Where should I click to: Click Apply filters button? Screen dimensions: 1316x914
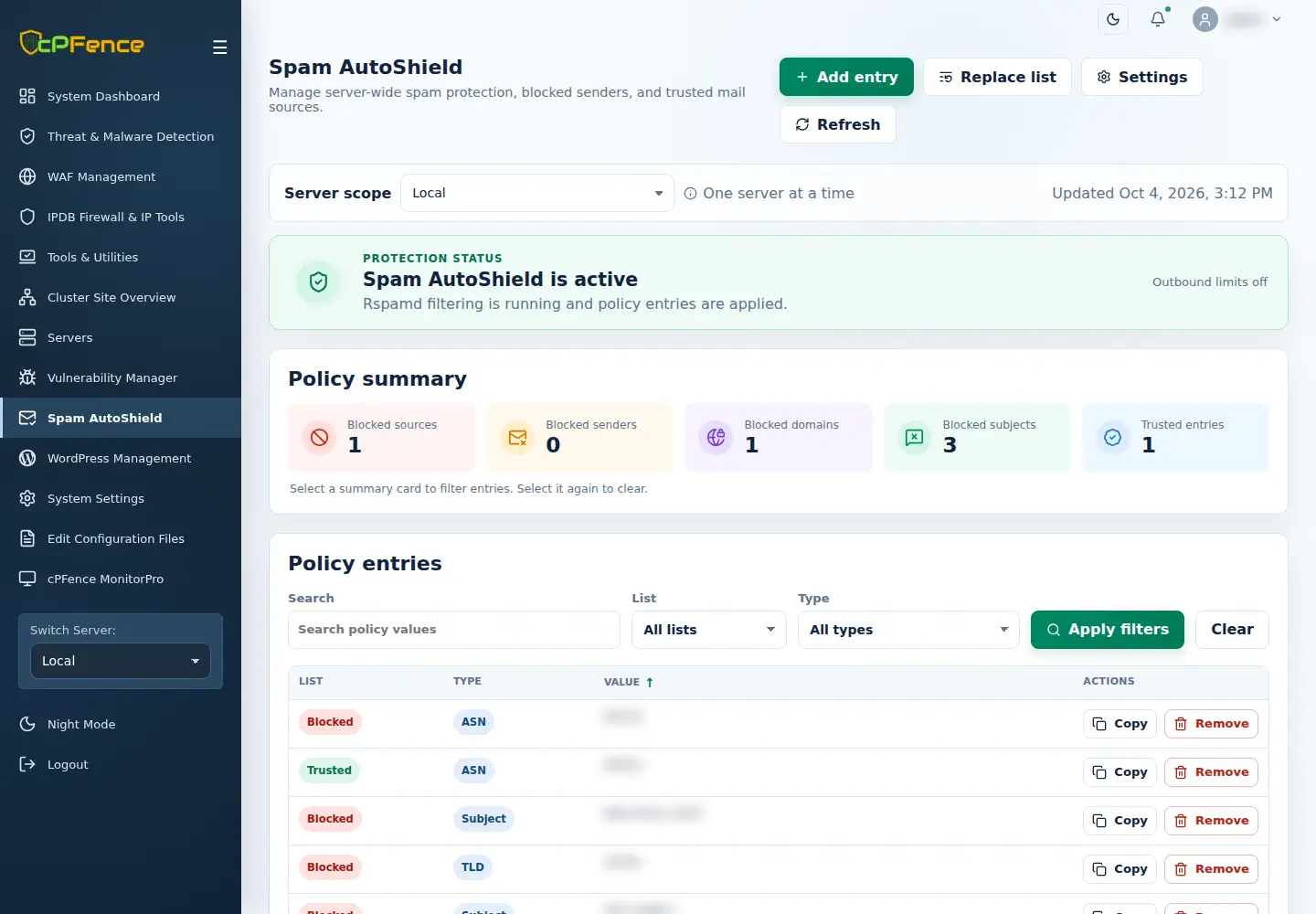pyautogui.click(x=1108, y=630)
